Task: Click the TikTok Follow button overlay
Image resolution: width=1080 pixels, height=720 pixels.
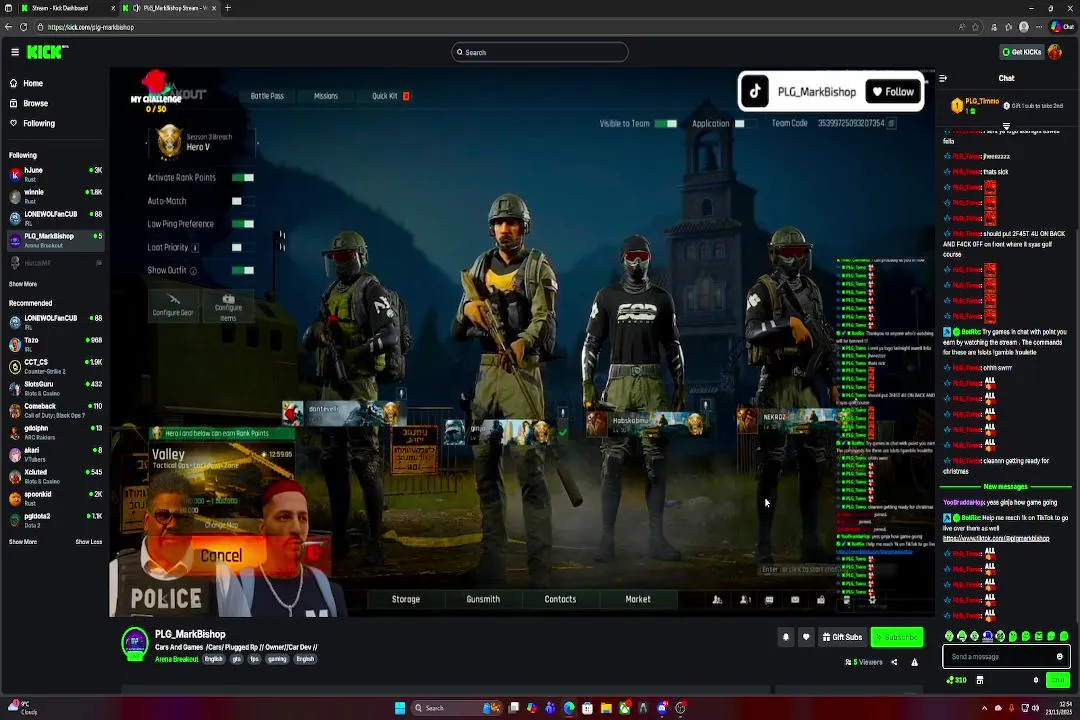Action: point(893,92)
